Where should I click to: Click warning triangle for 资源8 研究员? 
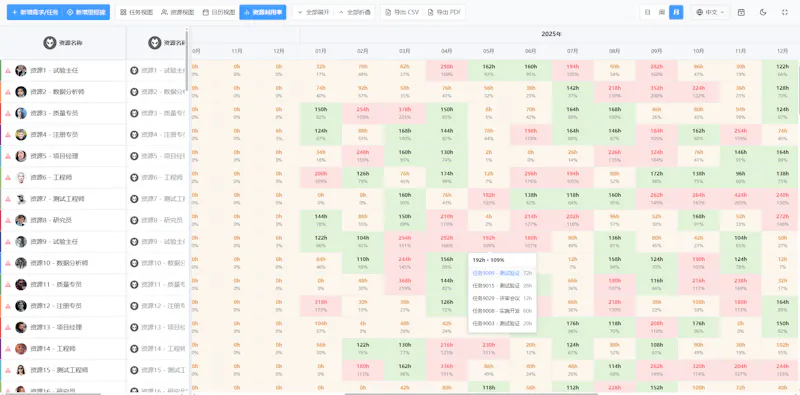coord(8,221)
